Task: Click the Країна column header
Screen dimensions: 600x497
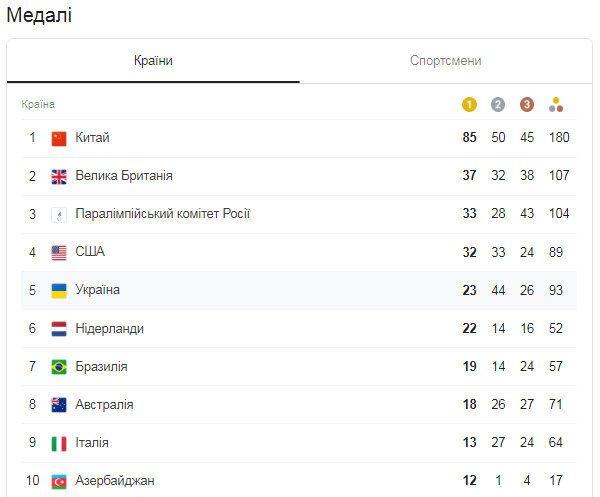Action: tap(38, 104)
